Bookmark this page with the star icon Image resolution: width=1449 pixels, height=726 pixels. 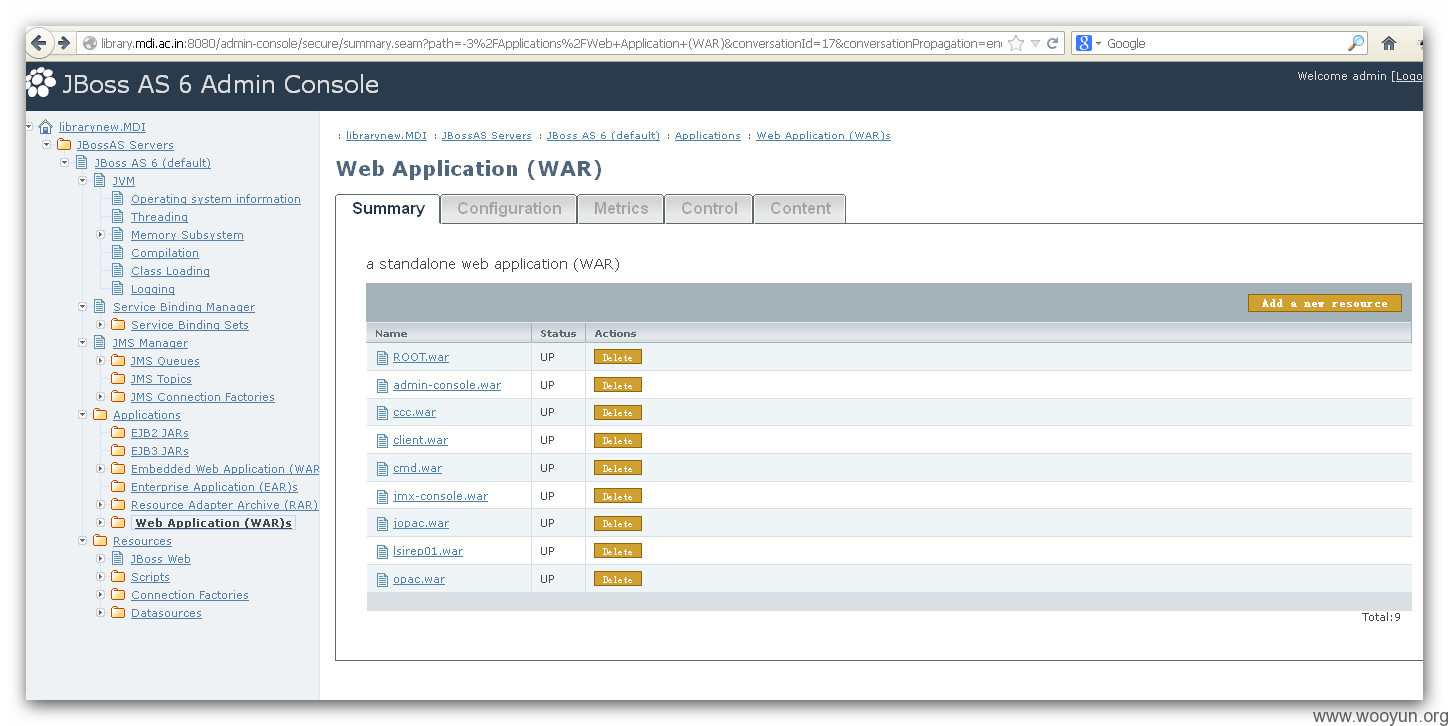(1016, 43)
